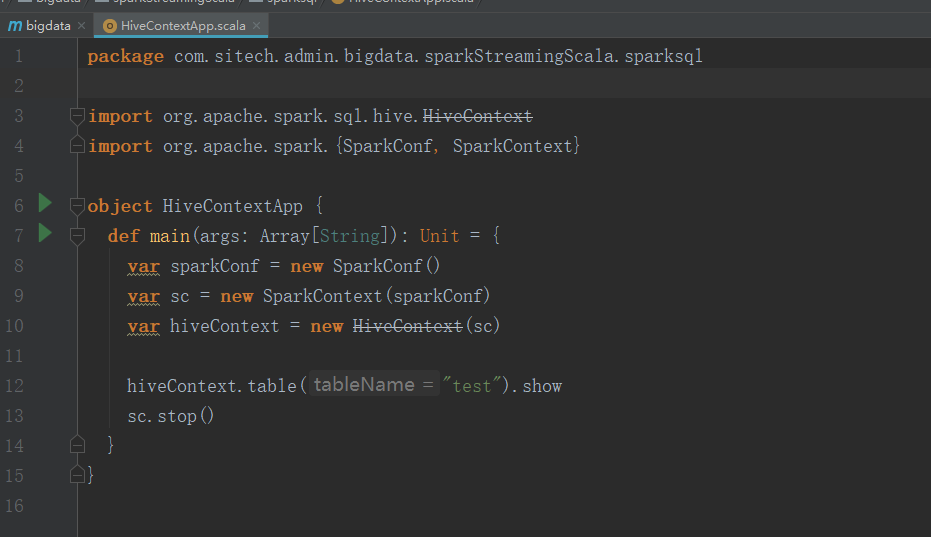The width and height of the screenshot is (931, 537).
Task: Close the bigdata tab
Action: (x=81, y=26)
